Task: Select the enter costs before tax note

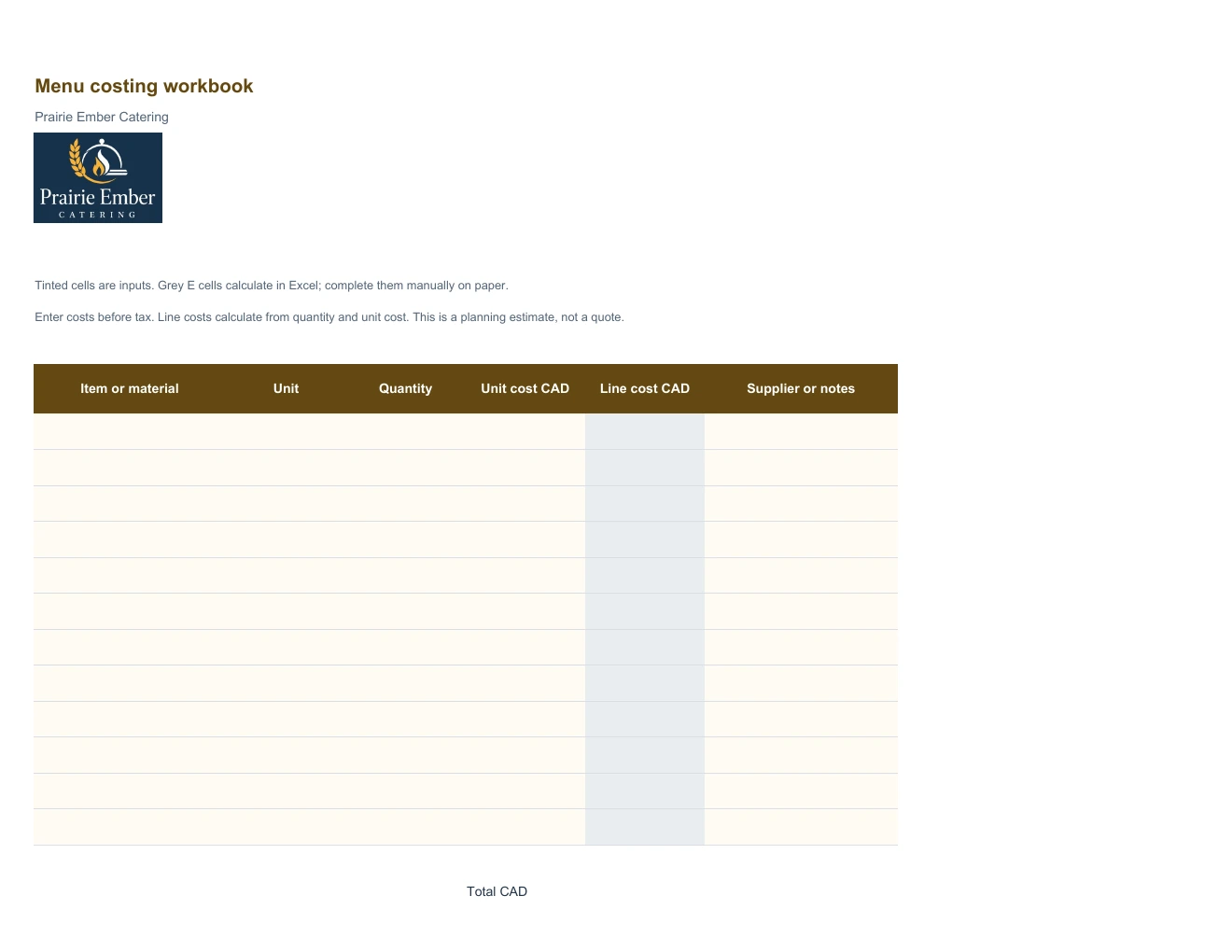Action: 329,317
